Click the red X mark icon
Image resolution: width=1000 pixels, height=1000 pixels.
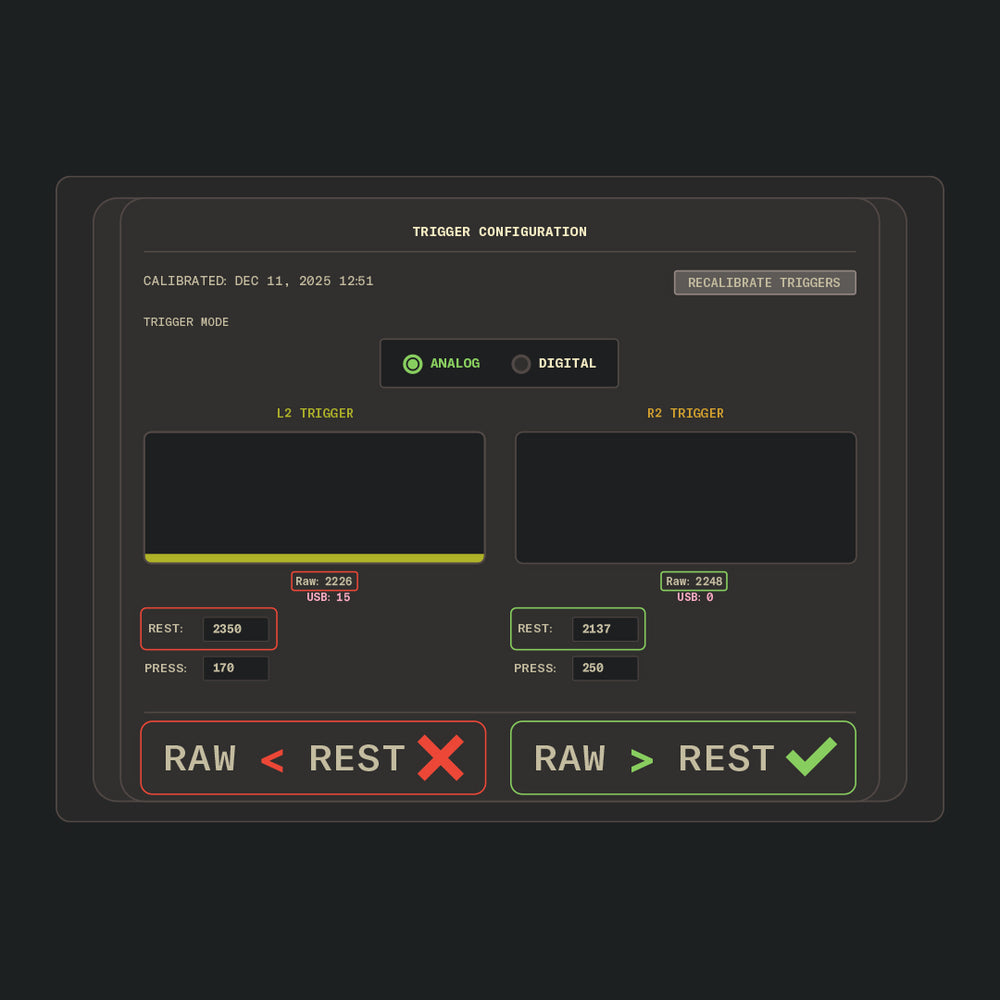tap(440, 758)
